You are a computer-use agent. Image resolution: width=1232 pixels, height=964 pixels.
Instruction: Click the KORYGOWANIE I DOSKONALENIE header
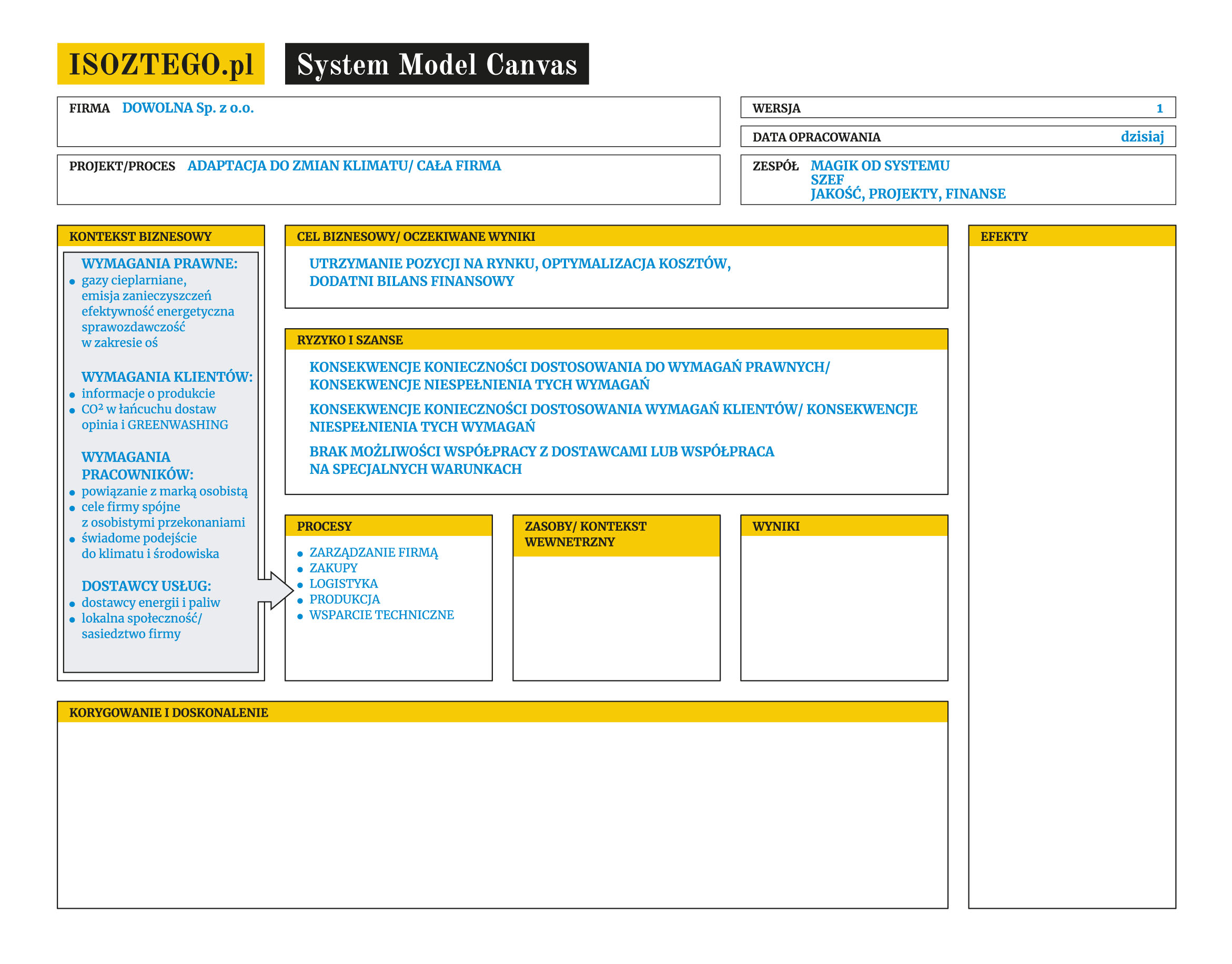[x=168, y=712]
